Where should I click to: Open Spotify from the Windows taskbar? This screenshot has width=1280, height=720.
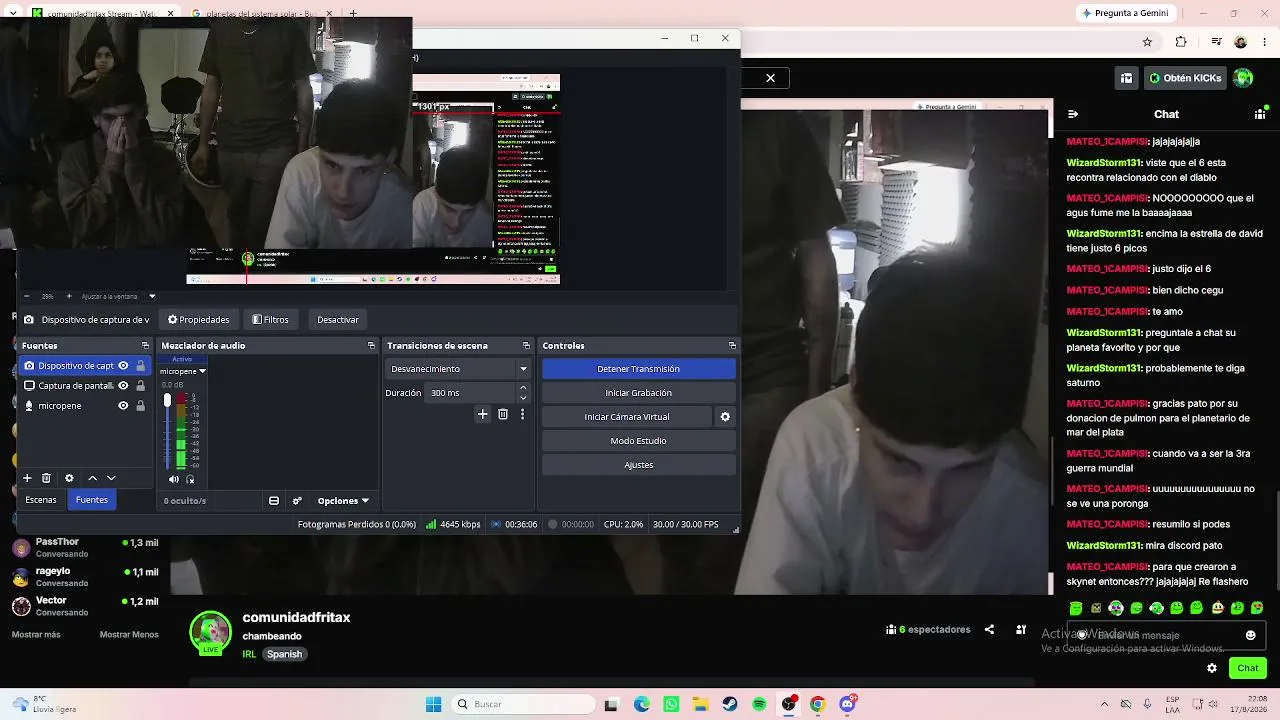(x=759, y=704)
